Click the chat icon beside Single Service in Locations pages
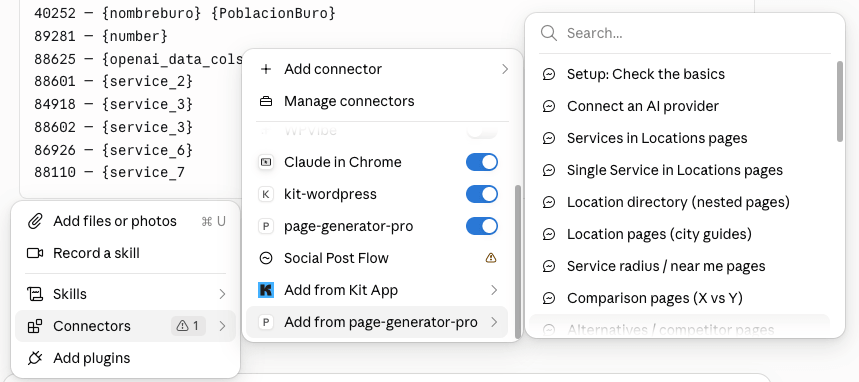This screenshot has height=382, width=859. point(549,170)
